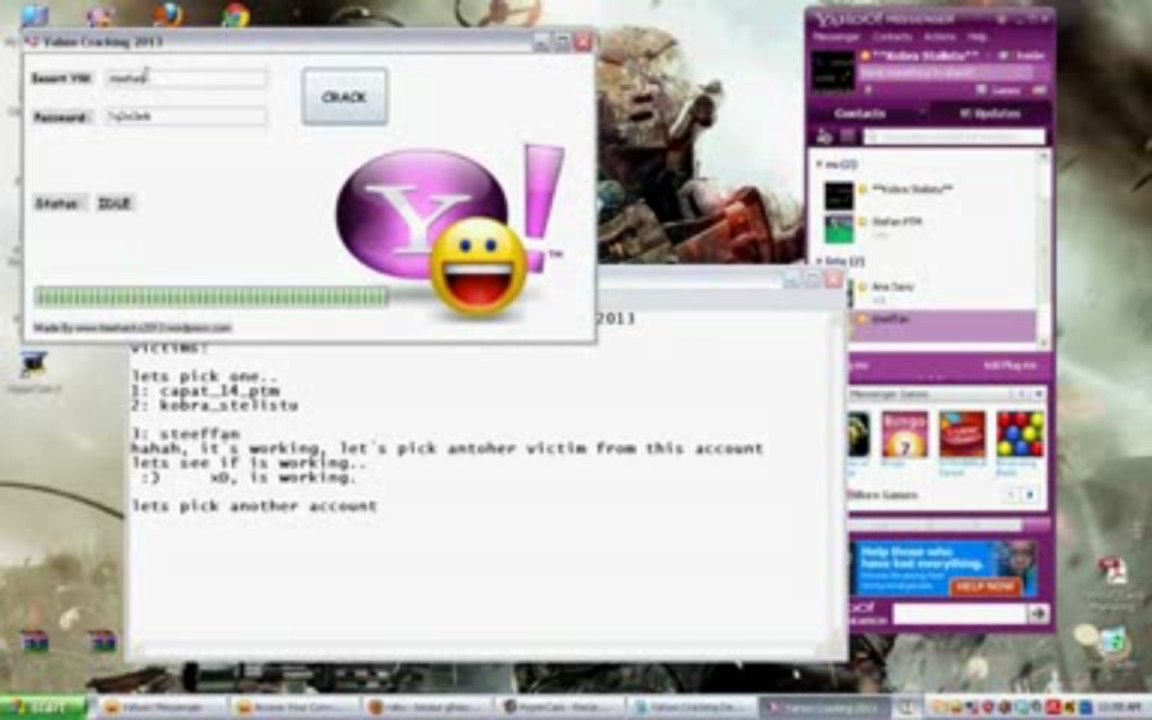
Task: Click the second WinRAR archive desktop icon
Action: [101, 641]
